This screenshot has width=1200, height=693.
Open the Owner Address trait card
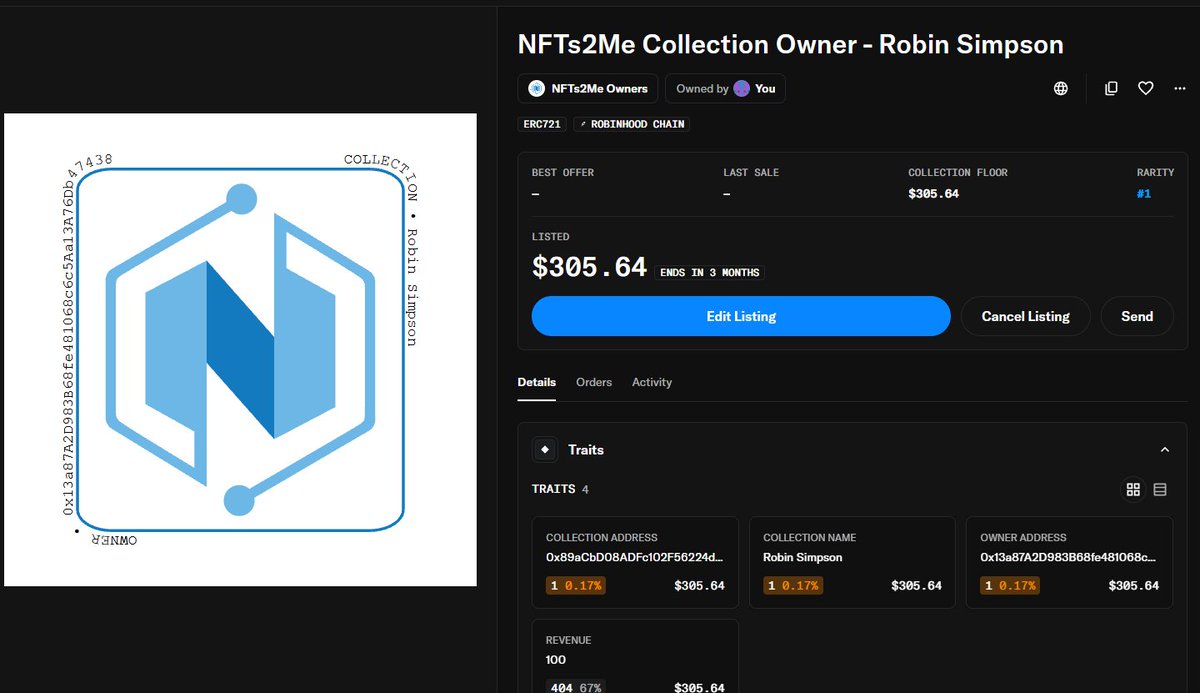tap(1069, 562)
